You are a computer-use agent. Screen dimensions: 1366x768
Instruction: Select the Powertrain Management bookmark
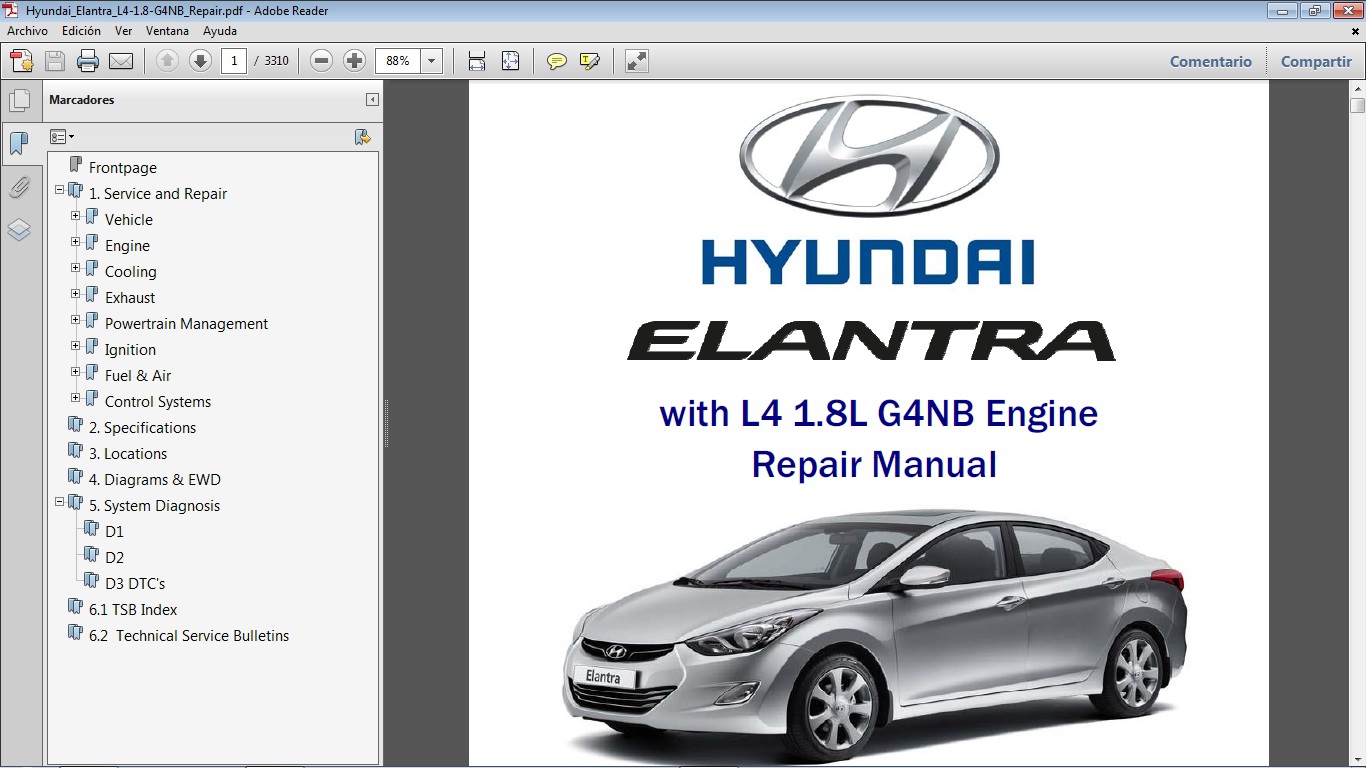tap(187, 324)
